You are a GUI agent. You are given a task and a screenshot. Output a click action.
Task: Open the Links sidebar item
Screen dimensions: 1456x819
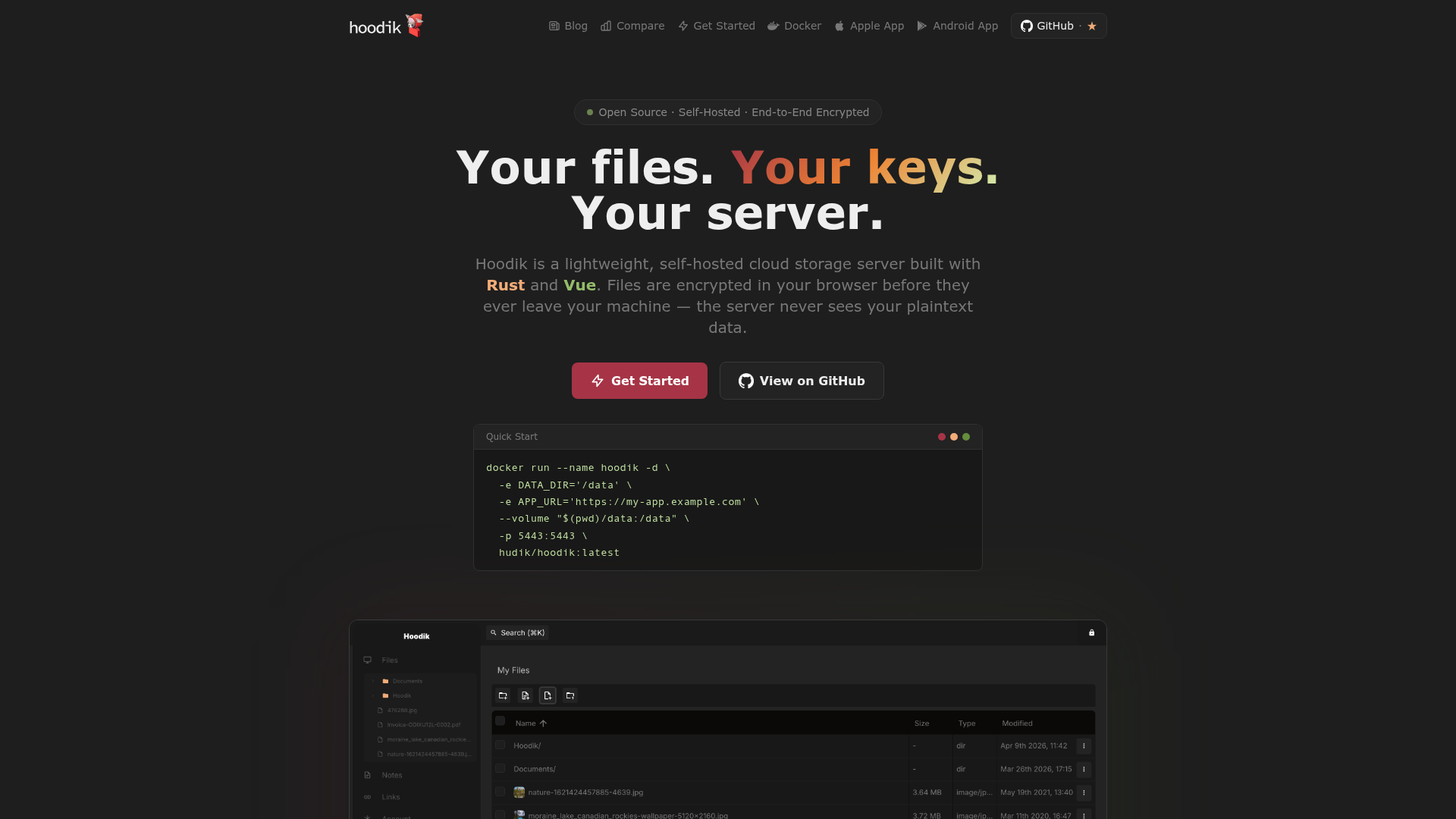(x=391, y=797)
